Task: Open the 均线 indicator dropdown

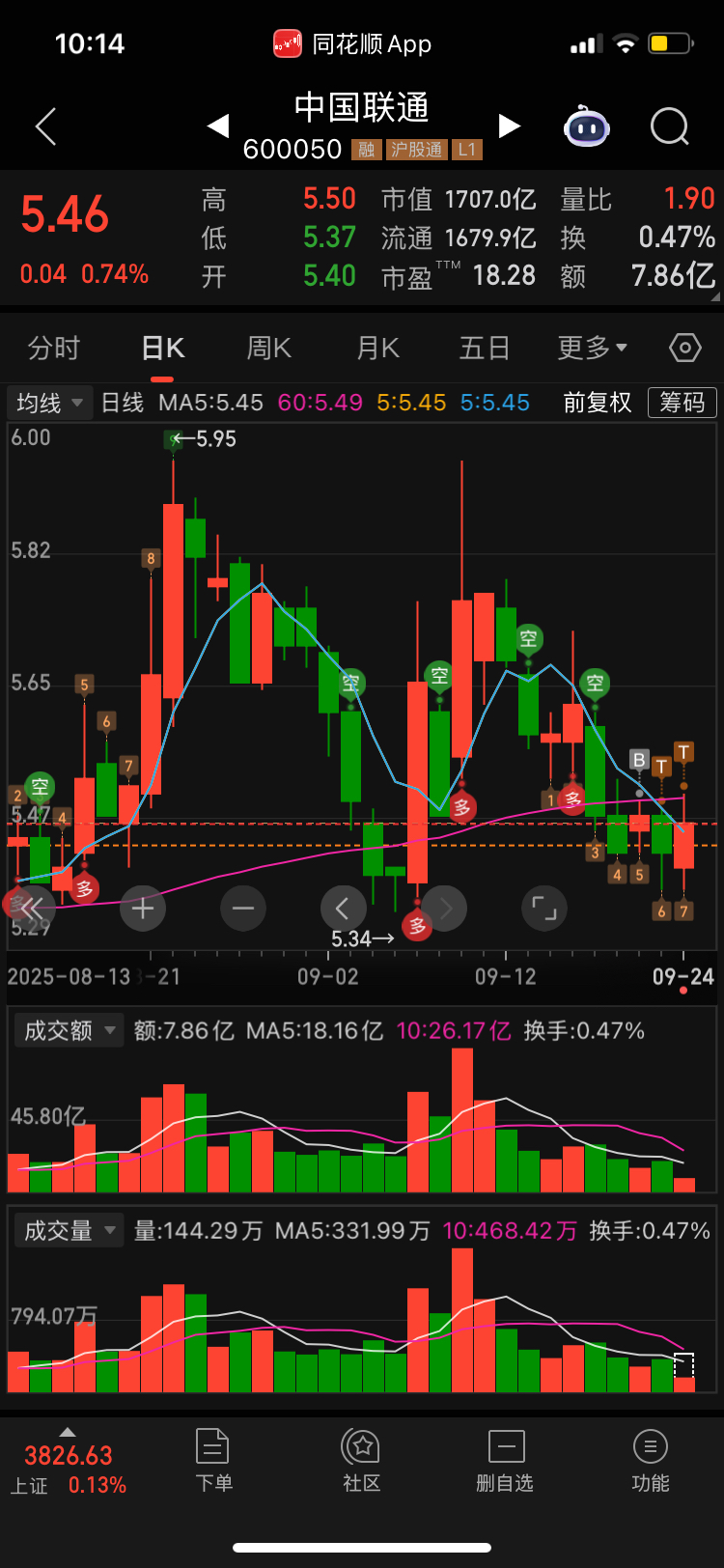Action: tap(50, 403)
